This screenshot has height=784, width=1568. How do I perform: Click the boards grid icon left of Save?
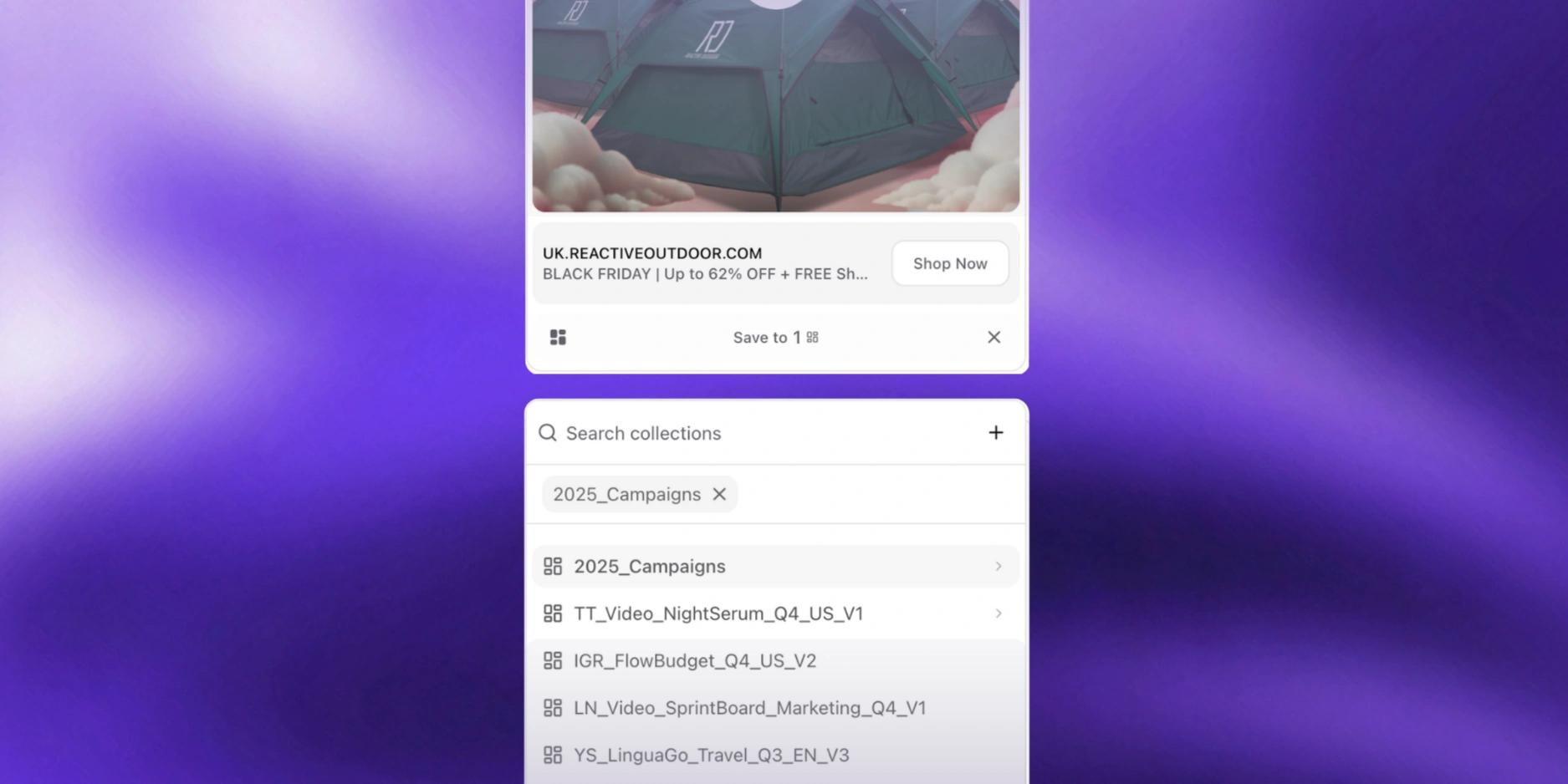[x=558, y=337]
